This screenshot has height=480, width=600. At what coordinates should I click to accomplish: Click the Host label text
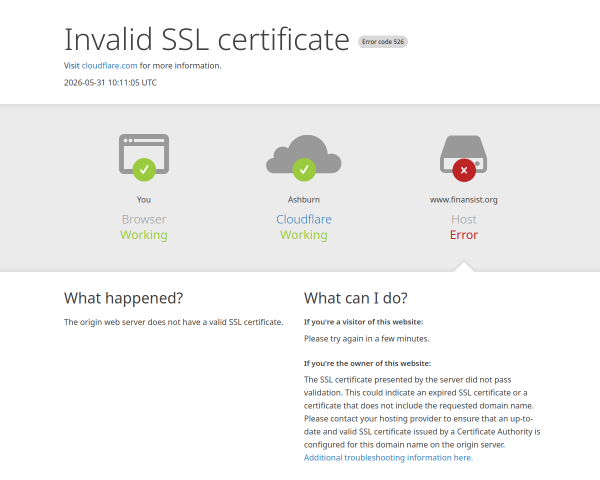464,219
